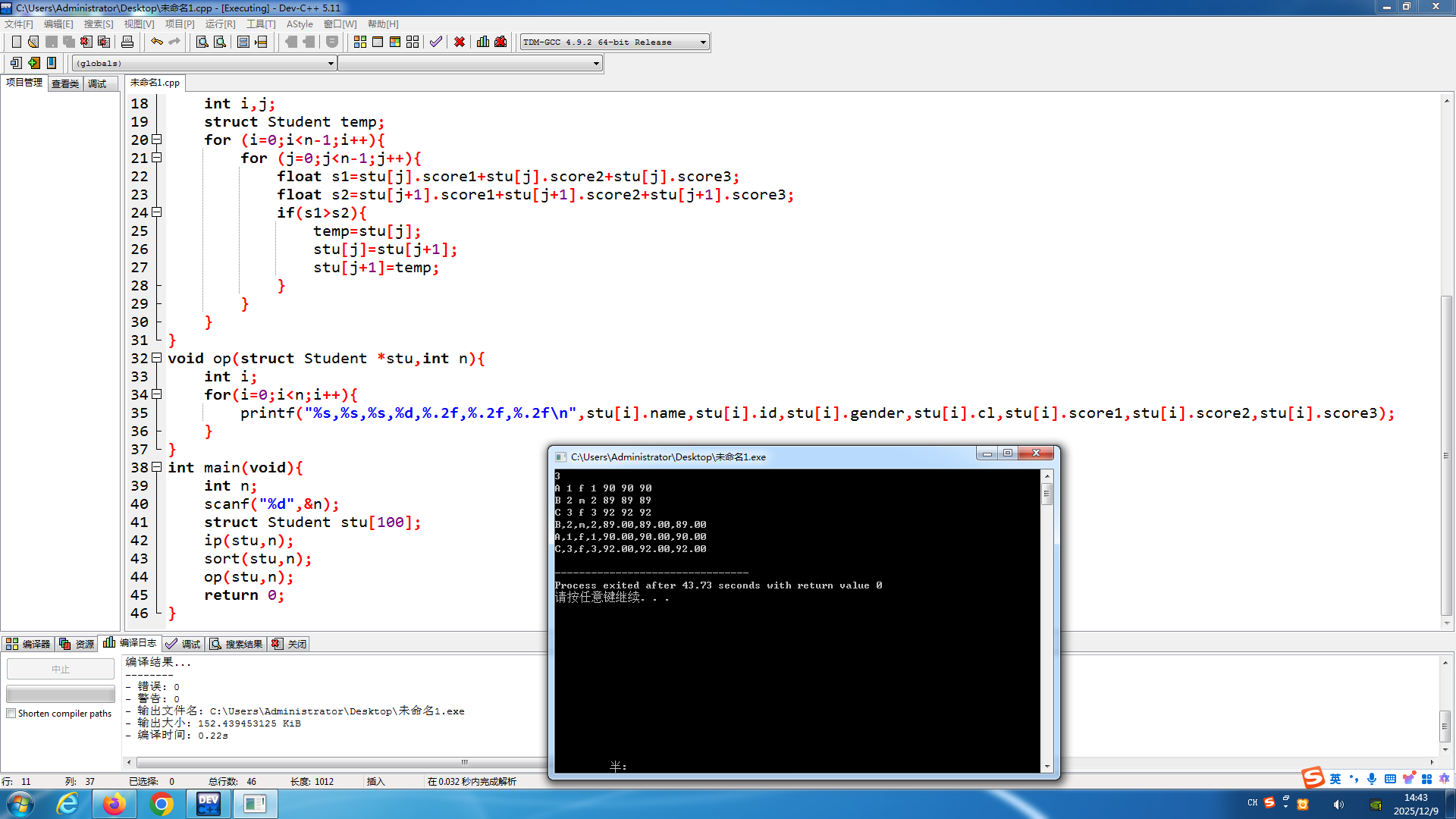Collapse fold marker at line 38
This screenshot has height=819, width=1456.
click(157, 467)
